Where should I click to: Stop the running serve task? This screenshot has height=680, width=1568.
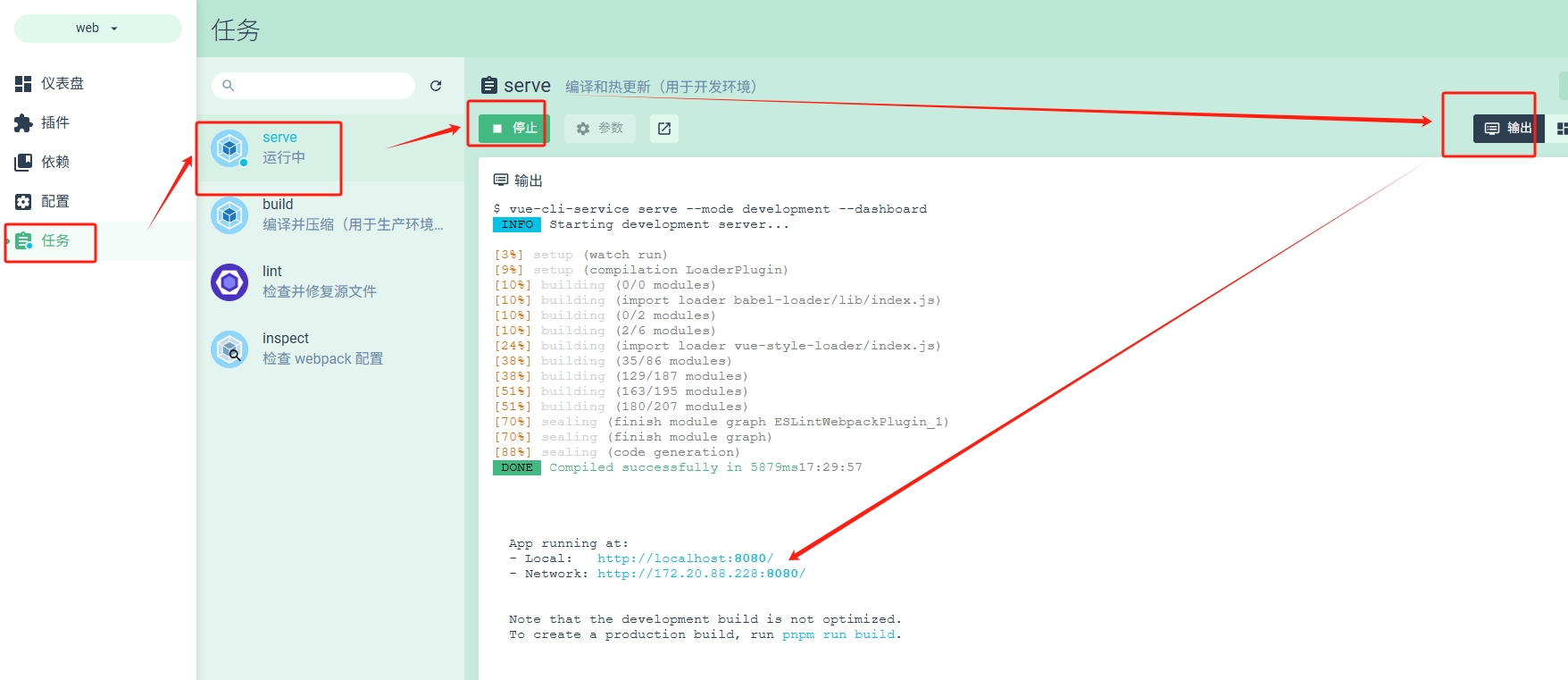(514, 129)
